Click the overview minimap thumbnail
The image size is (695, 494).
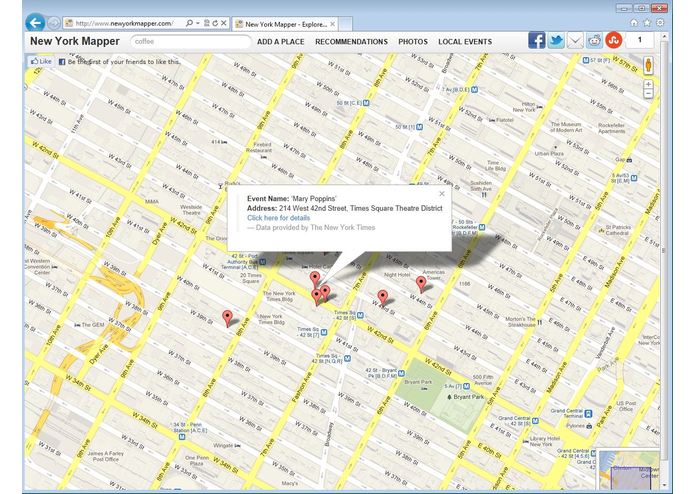[x=628, y=470]
